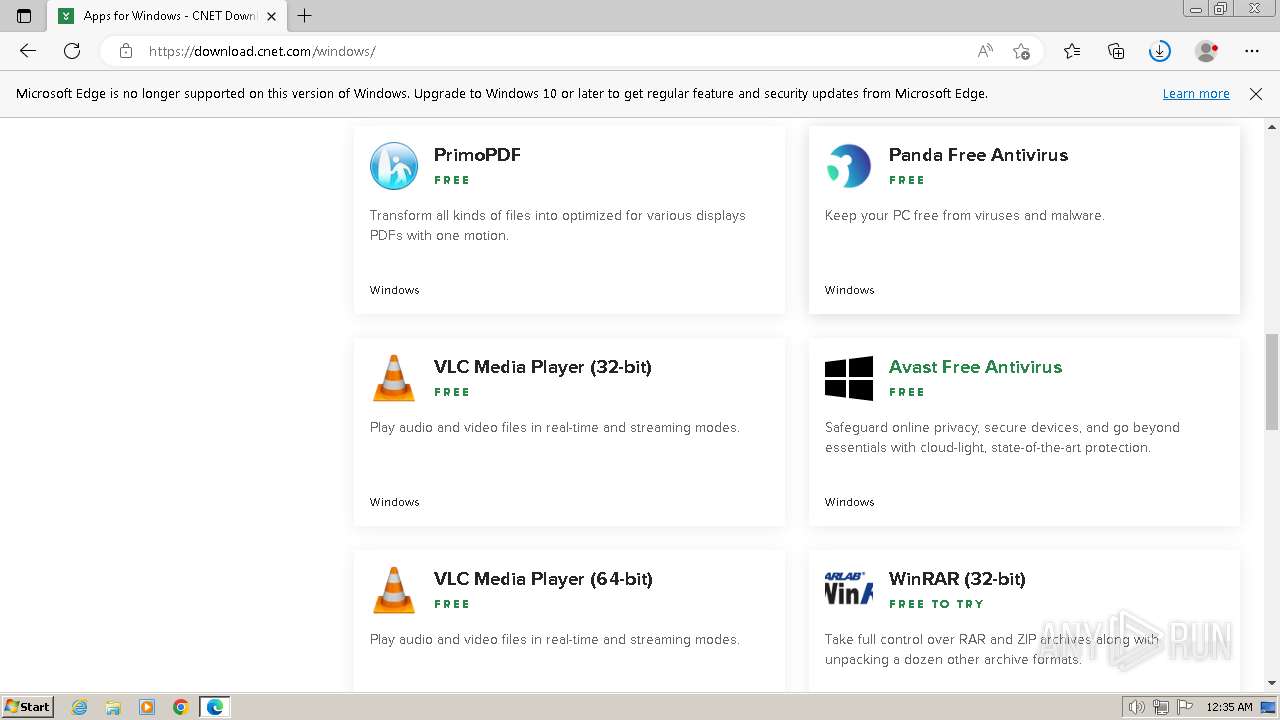The image size is (1280, 720).
Task: Open the PrimoPDF title link
Action: [x=477, y=155]
